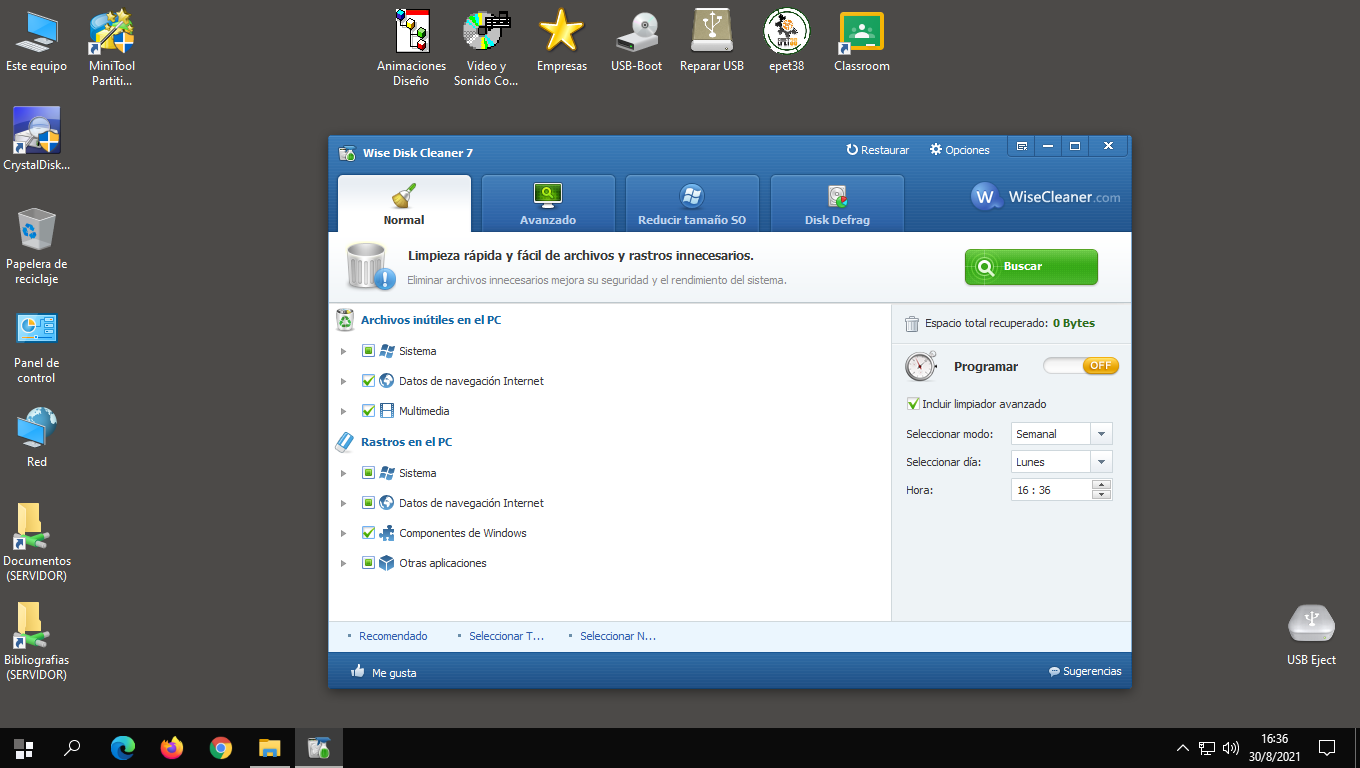Open Bibliografias (SERVIDOR) folder shortcut
Screen dimensions: 1360x768
point(37,642)
